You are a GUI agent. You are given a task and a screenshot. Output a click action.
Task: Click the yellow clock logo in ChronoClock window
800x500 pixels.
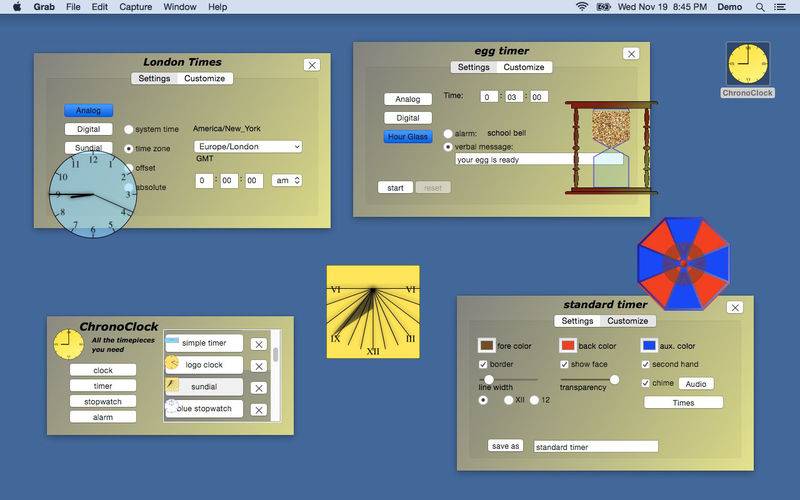coord(68,344)
